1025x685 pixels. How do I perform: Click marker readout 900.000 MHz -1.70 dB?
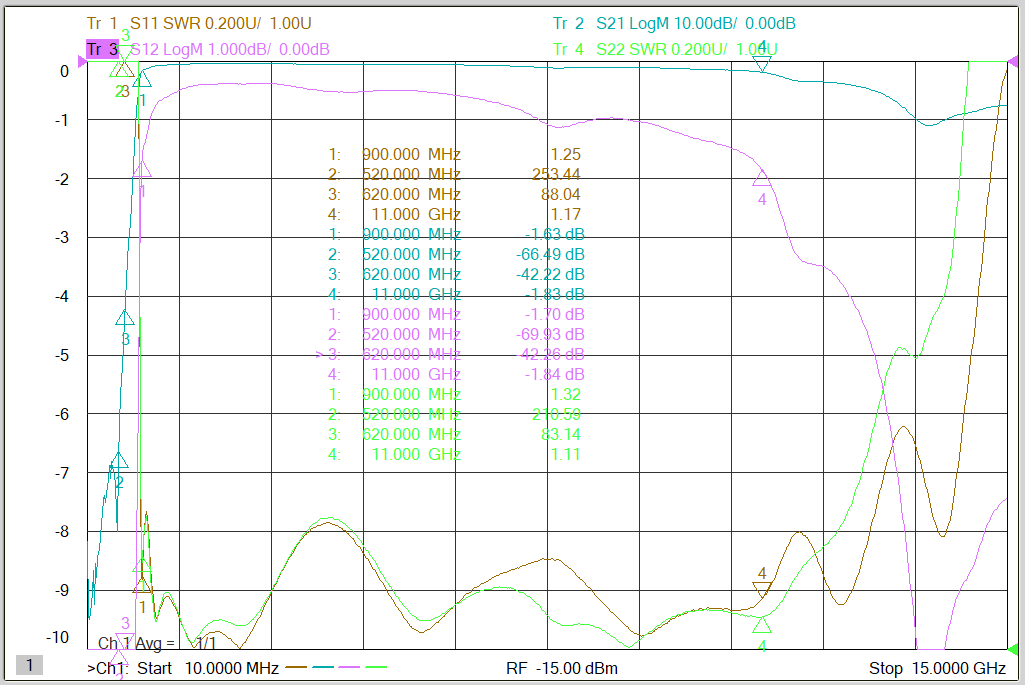pyautogui.click(x=456, y=314)
